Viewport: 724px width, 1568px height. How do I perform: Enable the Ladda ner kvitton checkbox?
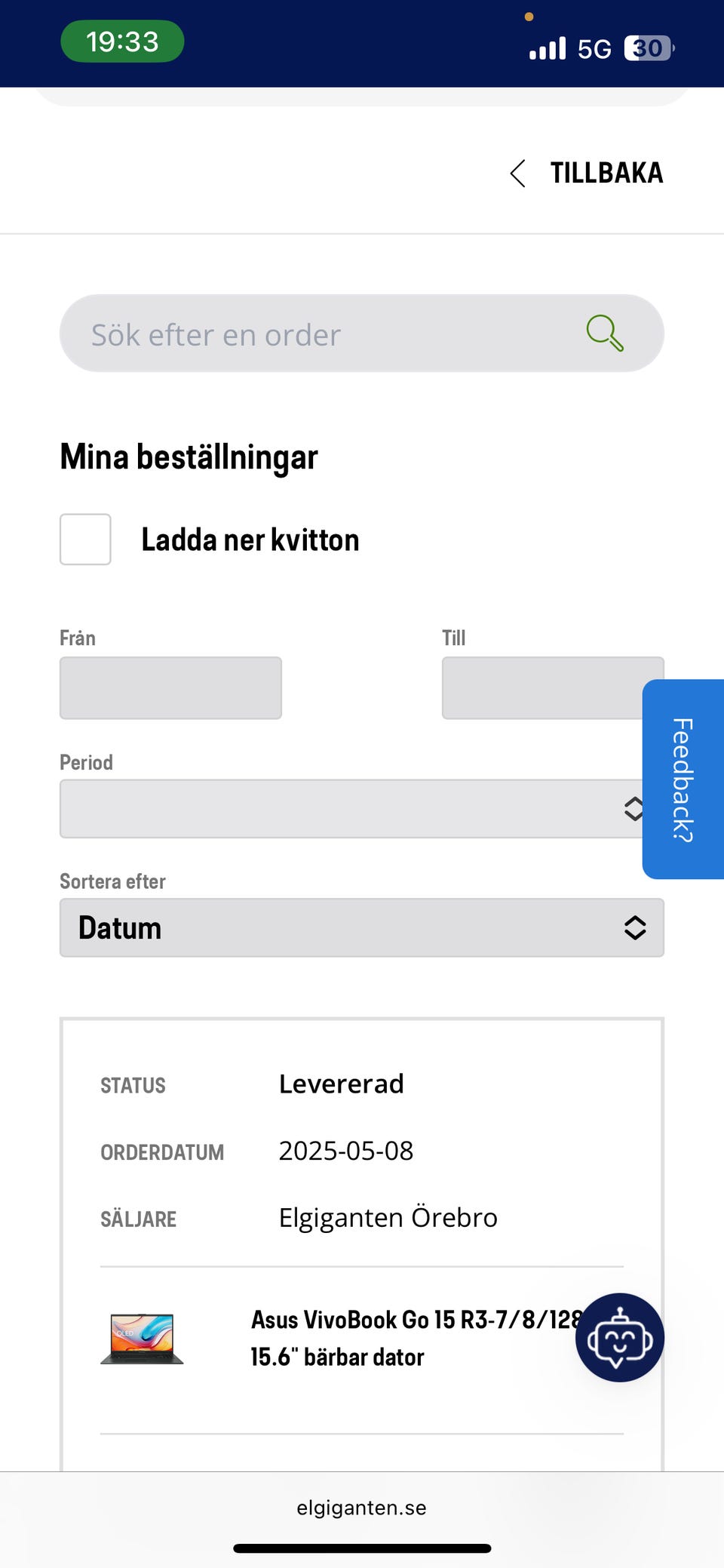click(x=86, y=540)
